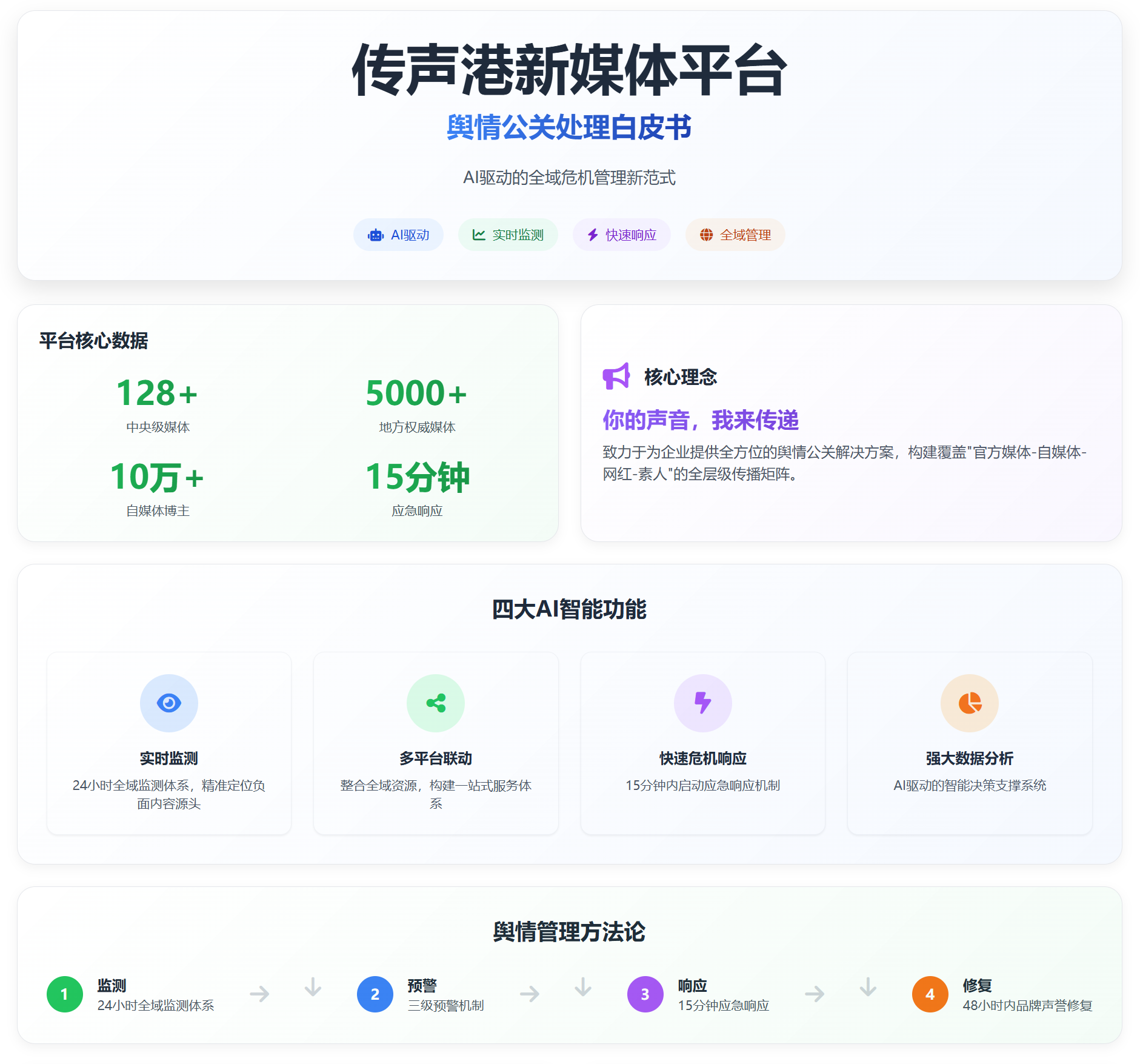1140x1064 pixels.
Task: Click the right arrow after 预警 step
Action: pos(530,994)
